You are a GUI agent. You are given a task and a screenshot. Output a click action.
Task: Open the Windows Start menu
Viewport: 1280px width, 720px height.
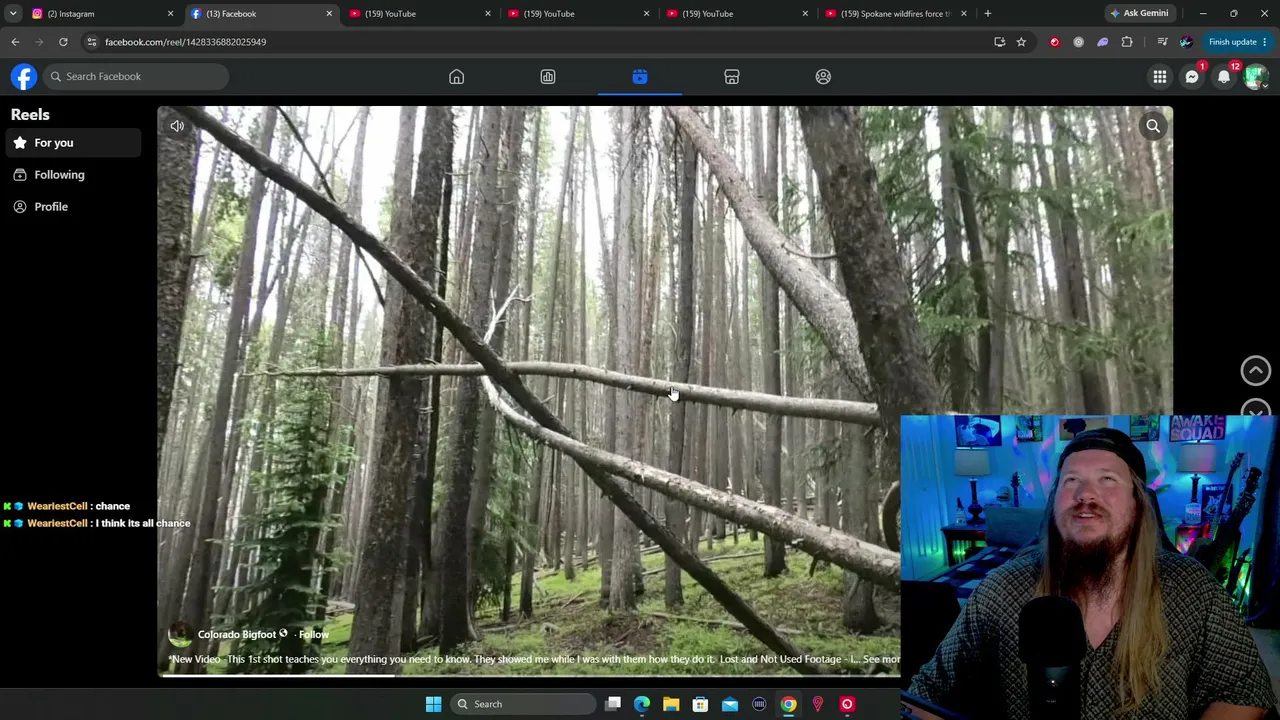coord(433,704)
